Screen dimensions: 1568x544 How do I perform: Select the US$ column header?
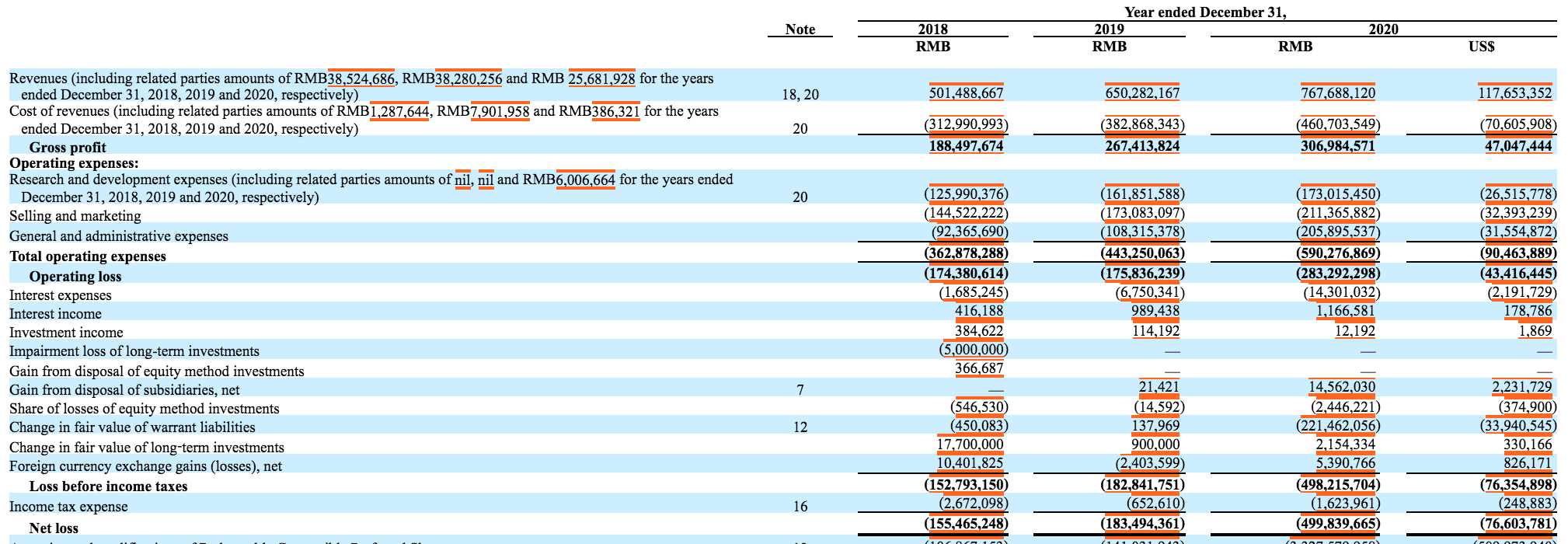pyautogui.click(x=1482, y=47)
